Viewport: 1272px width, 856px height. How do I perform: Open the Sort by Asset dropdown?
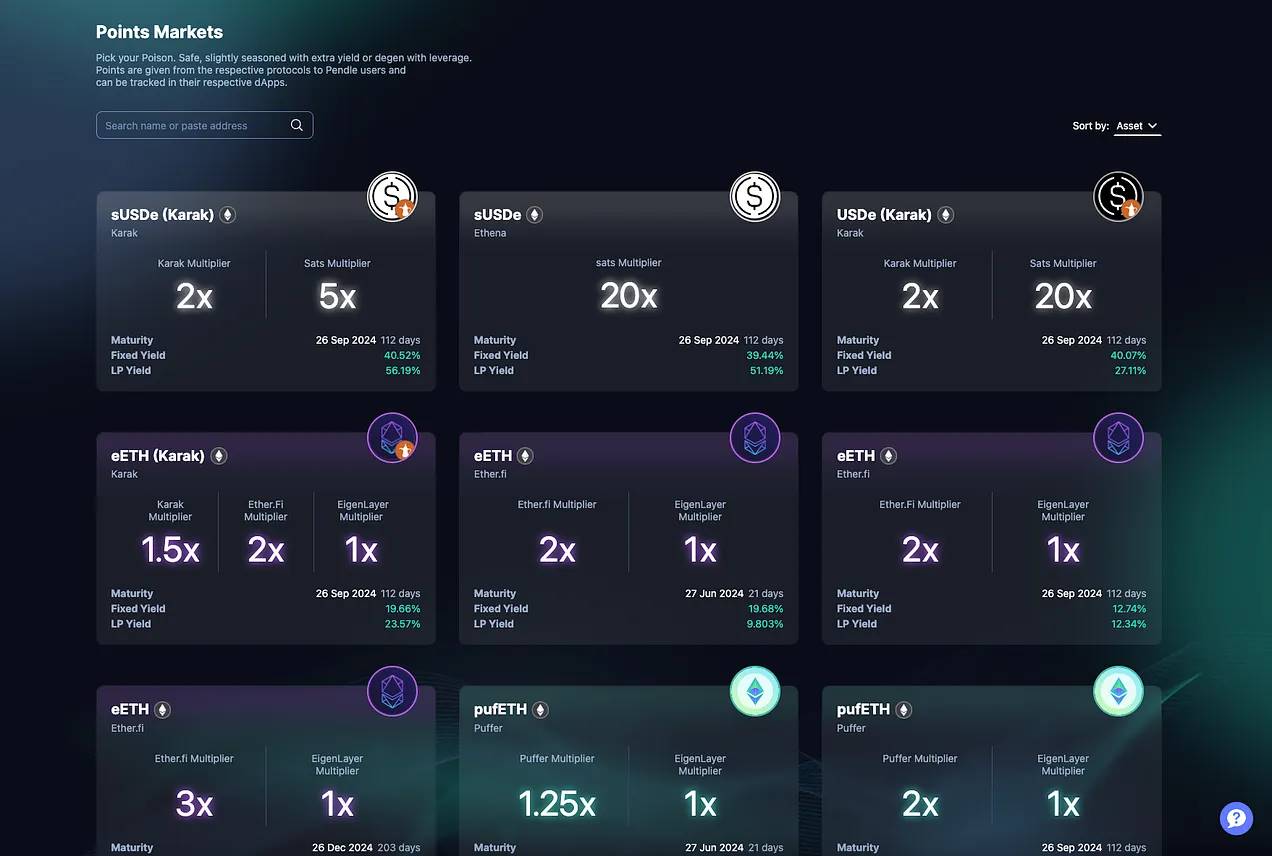[x=1137, y=126]
